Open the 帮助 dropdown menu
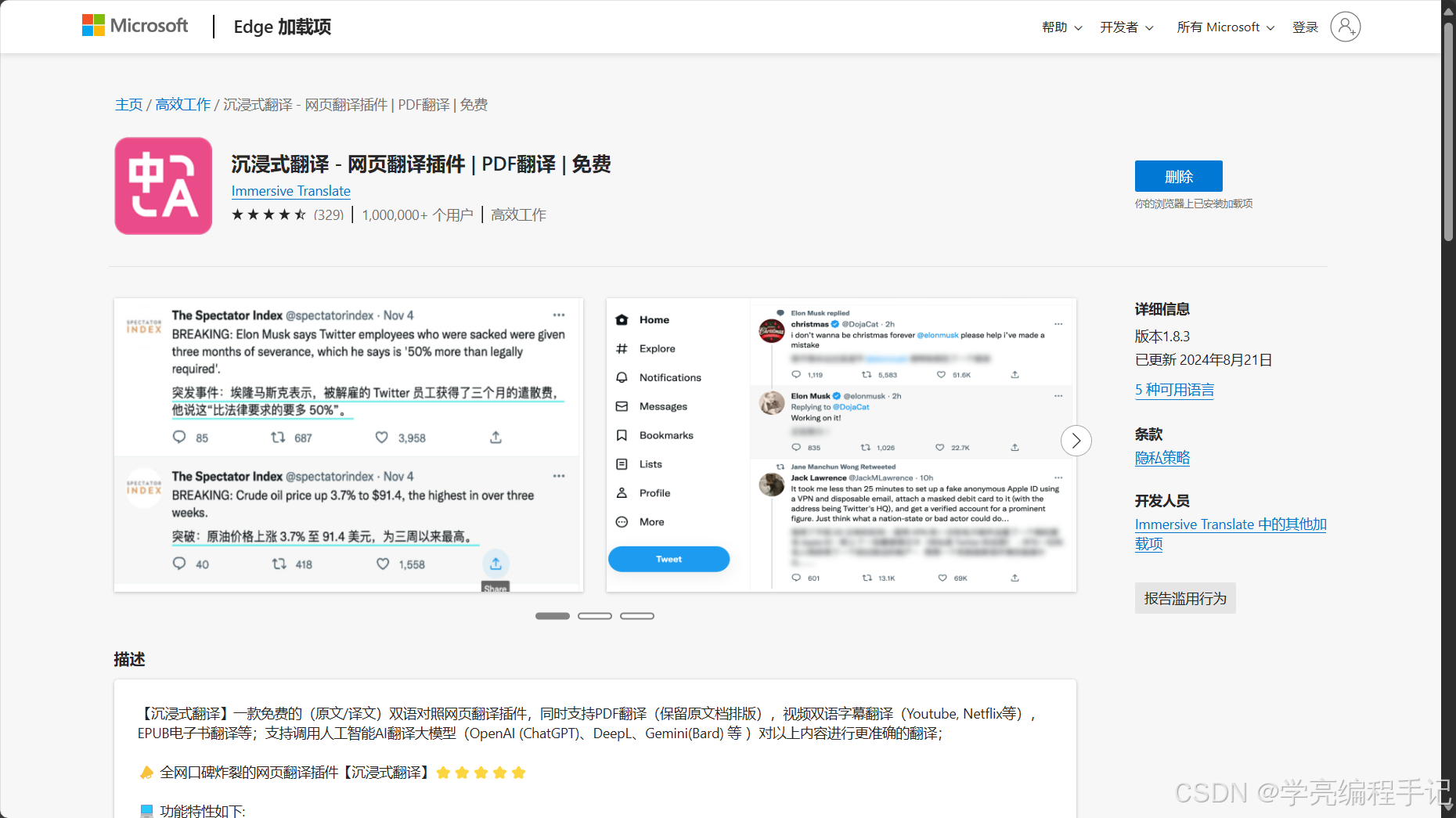1456x818 pixels. (x=1061, y=27)
